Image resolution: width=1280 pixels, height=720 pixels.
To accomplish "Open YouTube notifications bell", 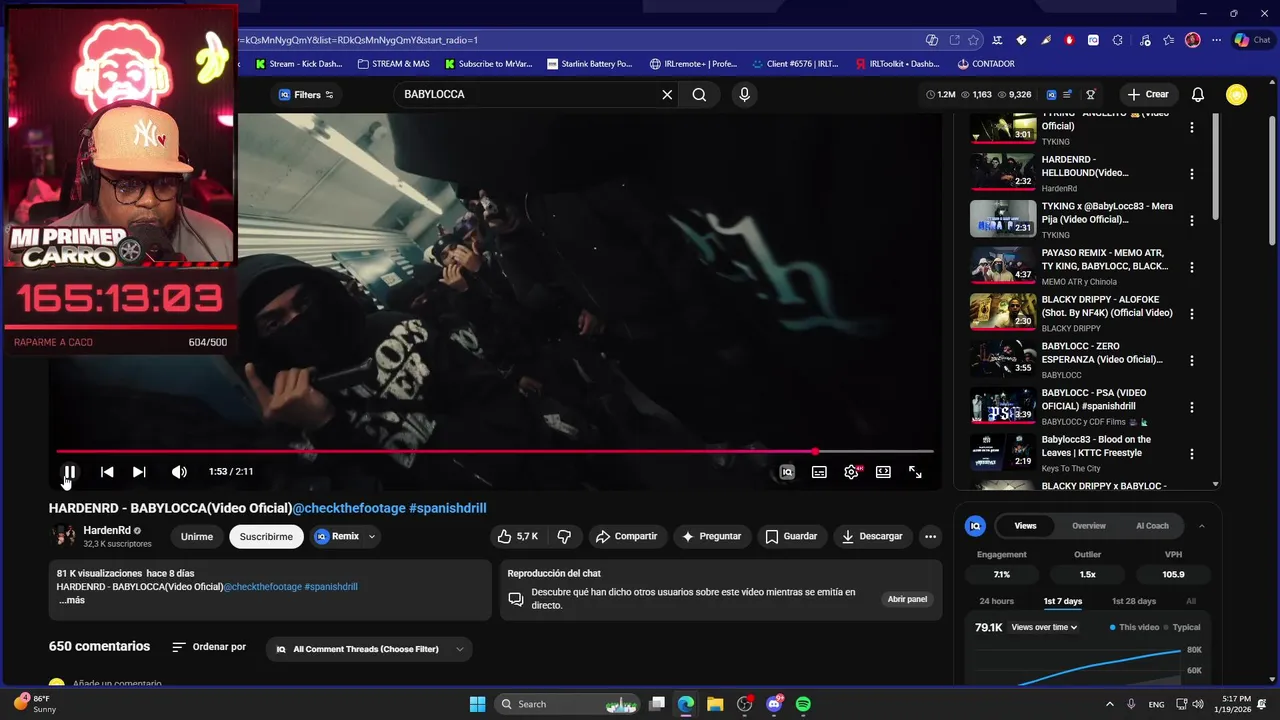I will [x=1198, y=94].
